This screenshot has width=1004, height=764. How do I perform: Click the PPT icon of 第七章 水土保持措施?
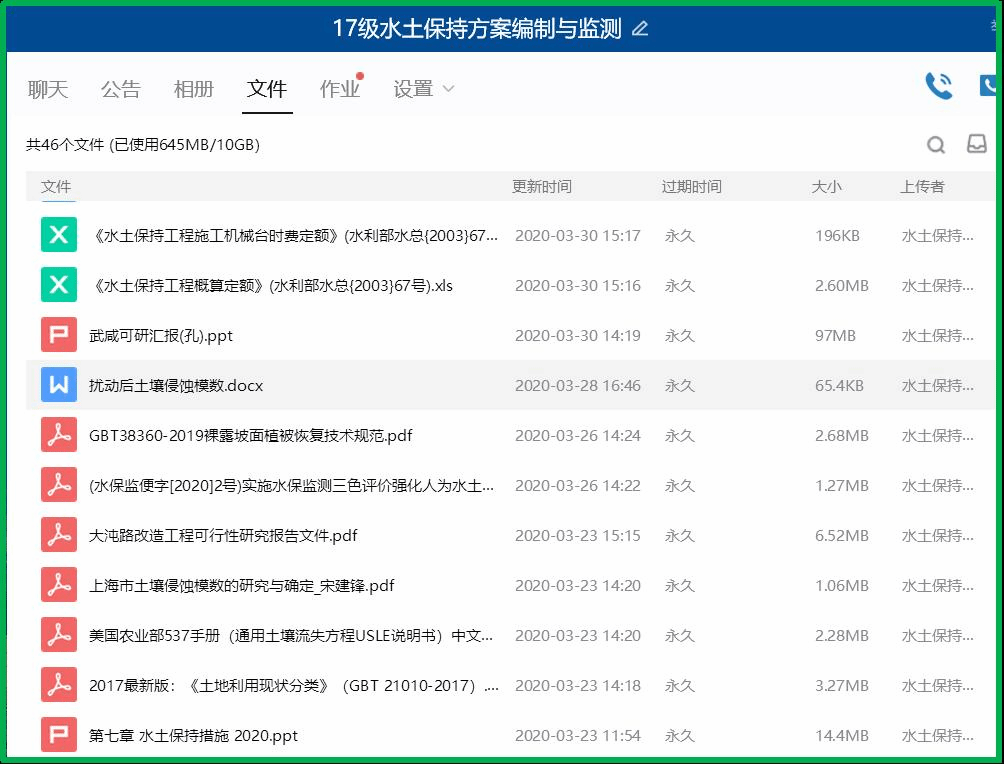tap(59, 734)
